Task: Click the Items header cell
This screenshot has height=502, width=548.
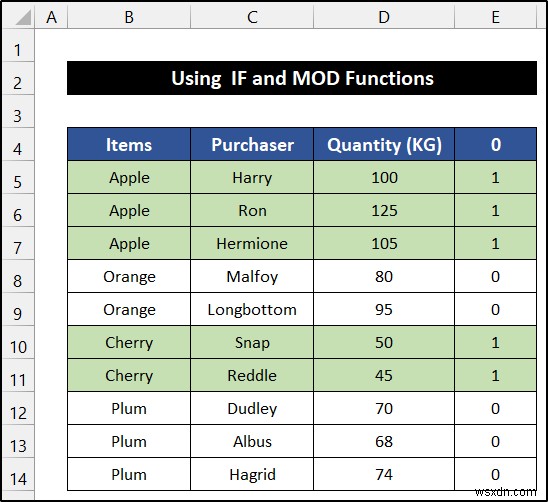Action: coord(129,144)
